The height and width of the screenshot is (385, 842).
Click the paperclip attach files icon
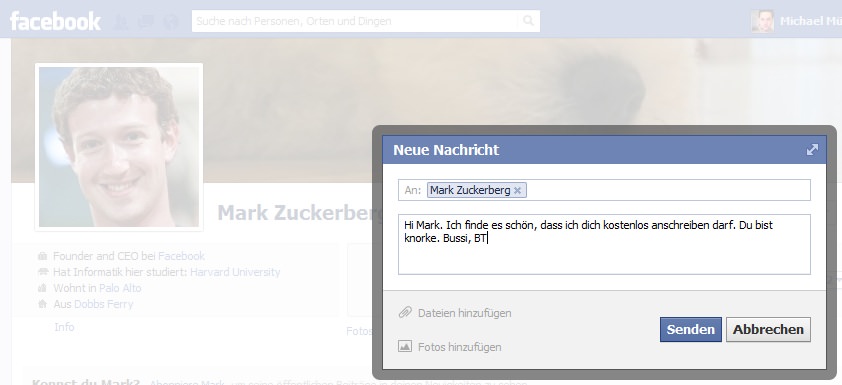click(405, 313)
